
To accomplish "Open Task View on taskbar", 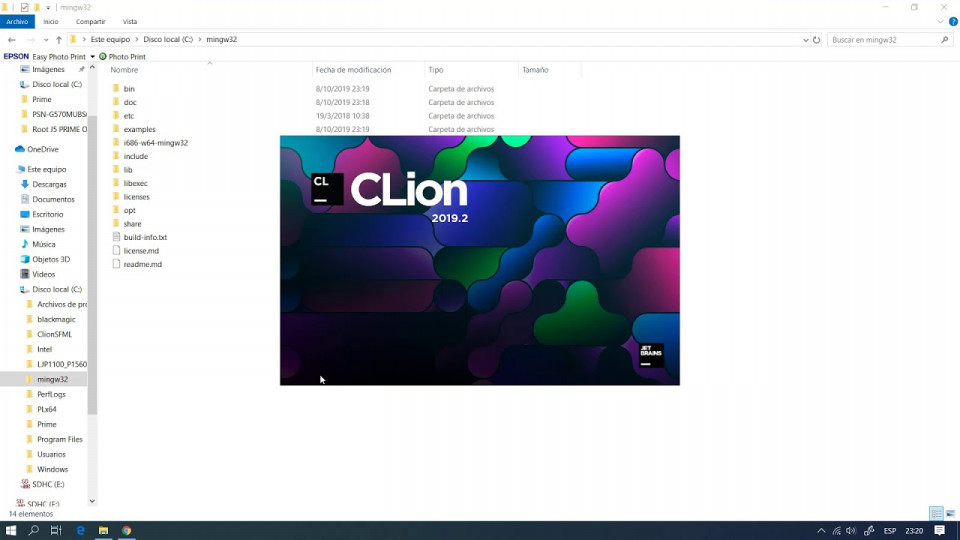I will click(x=56, y=530).
